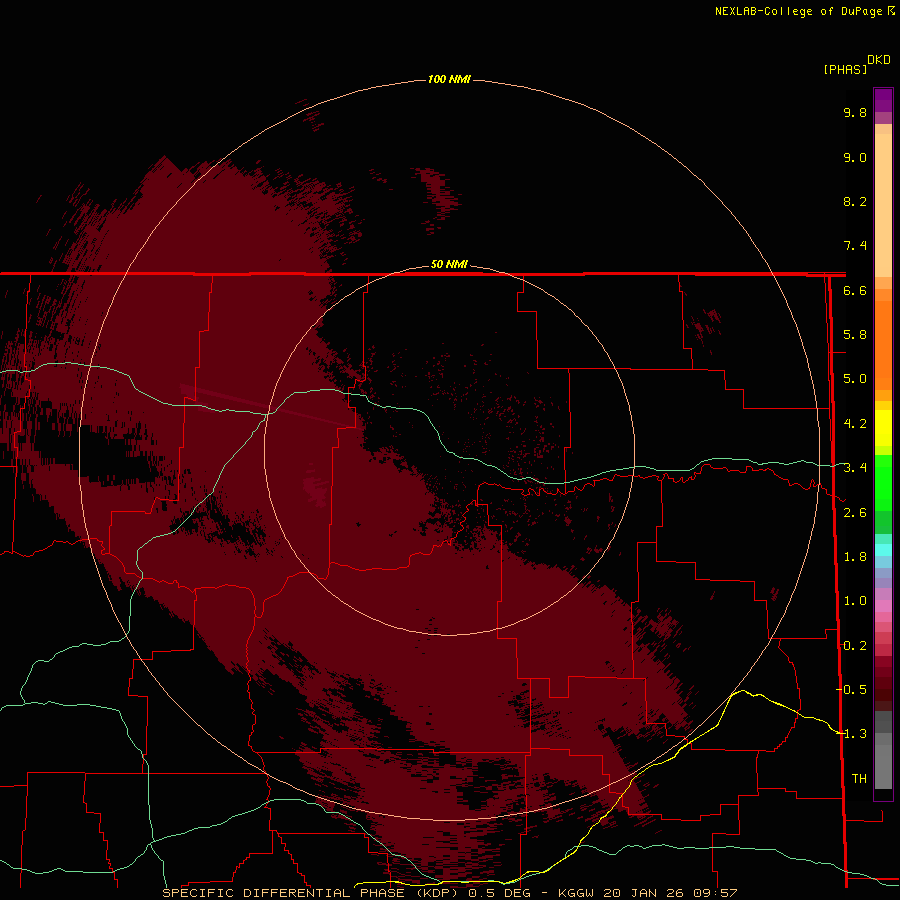This screenshot has height=900, width=900.
Task: Click the KGGW station identifier
Action: point(576,893)
